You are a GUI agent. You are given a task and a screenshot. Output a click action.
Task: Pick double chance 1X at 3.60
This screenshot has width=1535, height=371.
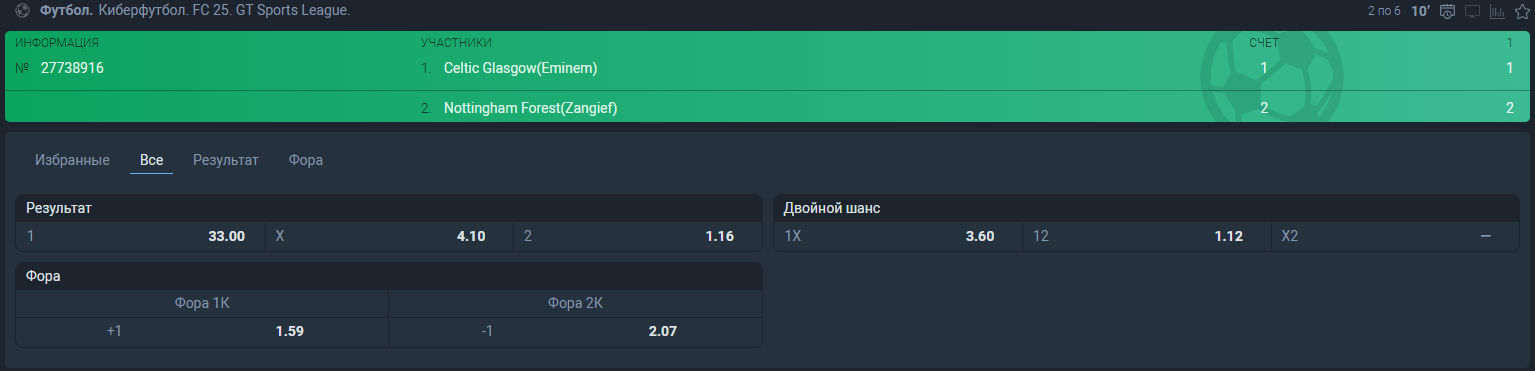[x=898, y=236]
